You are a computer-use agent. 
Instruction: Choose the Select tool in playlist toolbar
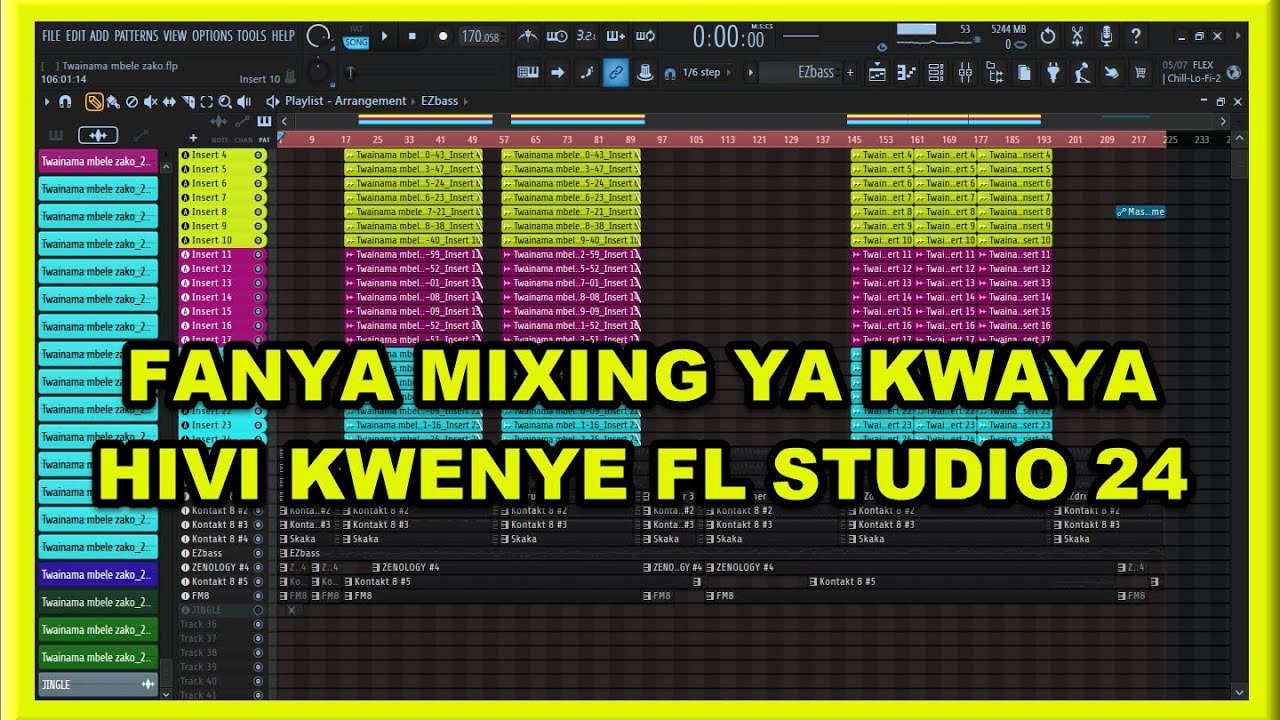[207, 101]
